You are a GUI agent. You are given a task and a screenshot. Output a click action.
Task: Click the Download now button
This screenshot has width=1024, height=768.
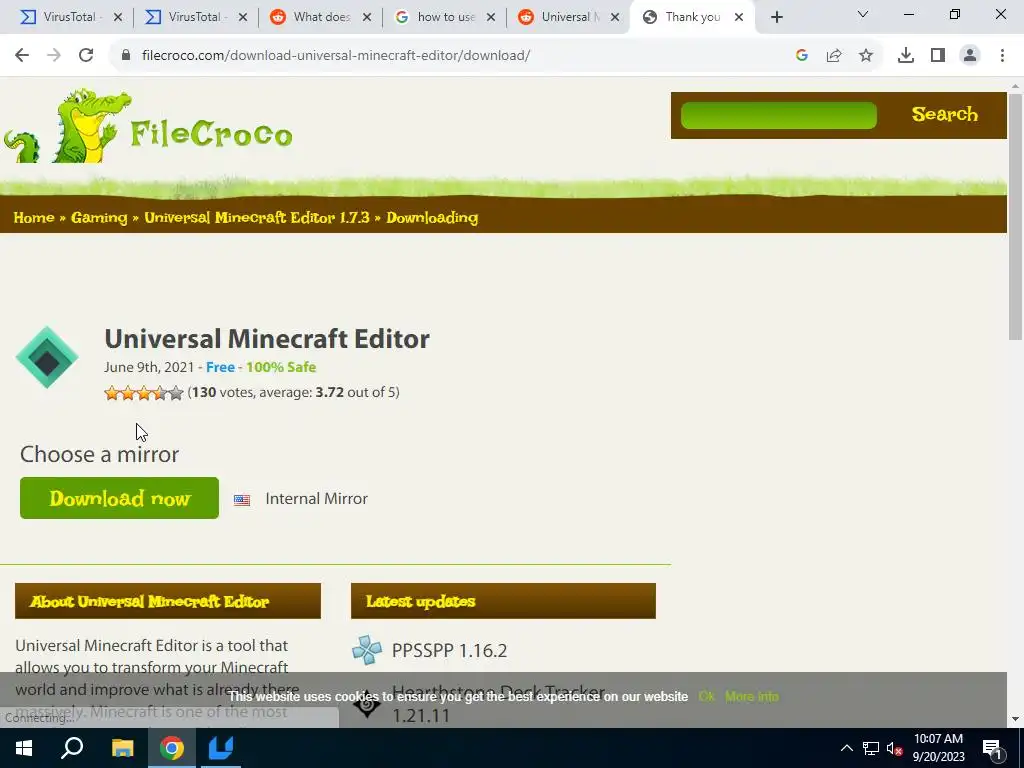click(120, 498)
